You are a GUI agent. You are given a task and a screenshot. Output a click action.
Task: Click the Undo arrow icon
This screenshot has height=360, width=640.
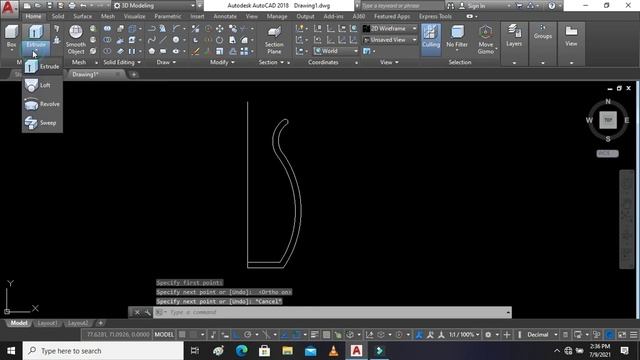(x=83, y=6)
